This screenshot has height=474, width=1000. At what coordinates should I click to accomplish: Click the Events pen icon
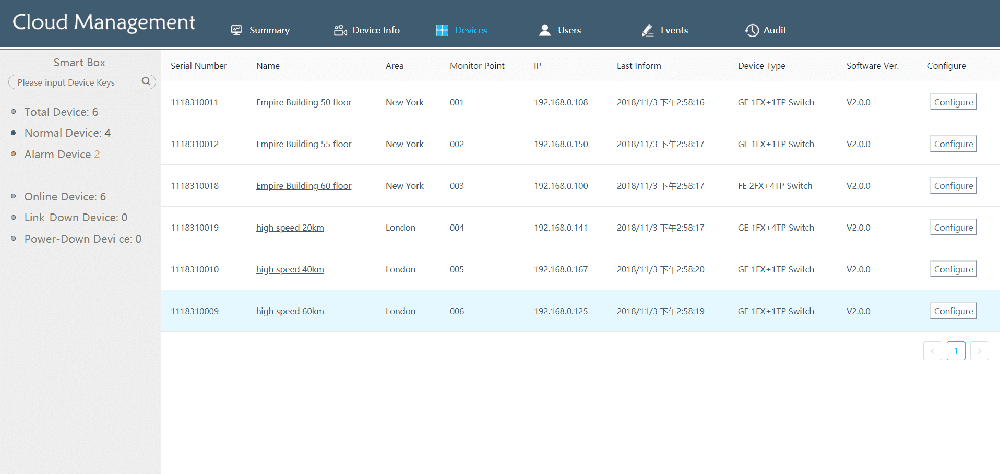click(x=647, y=30)
